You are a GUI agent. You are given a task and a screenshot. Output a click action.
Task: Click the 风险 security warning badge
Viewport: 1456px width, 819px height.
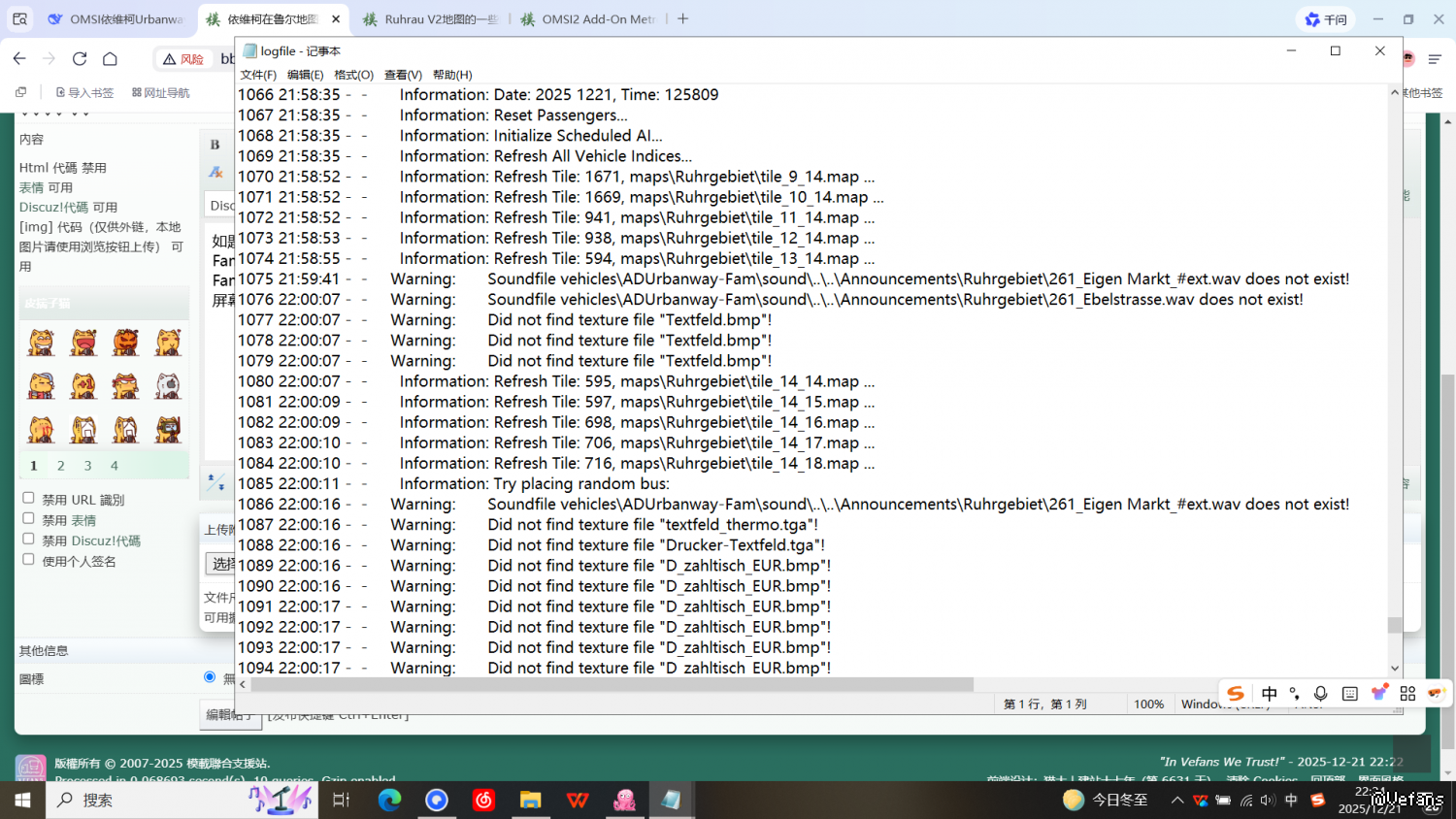click(182, 59)
